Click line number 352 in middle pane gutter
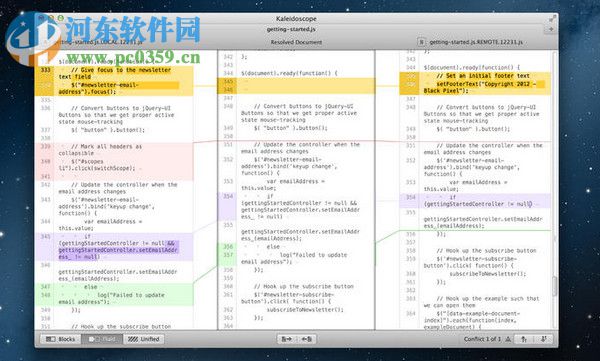This screenshot has width=600, height=361. point(228,159)
